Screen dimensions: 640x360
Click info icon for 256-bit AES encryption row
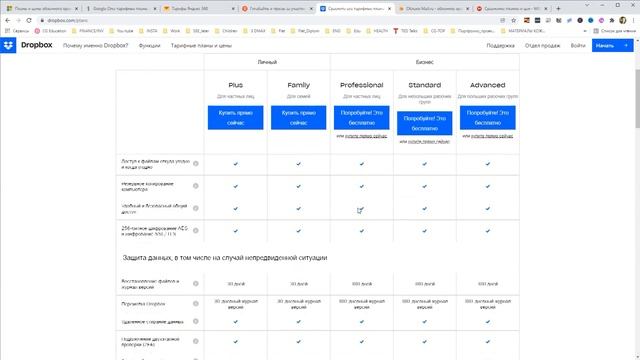pos(196,231)
